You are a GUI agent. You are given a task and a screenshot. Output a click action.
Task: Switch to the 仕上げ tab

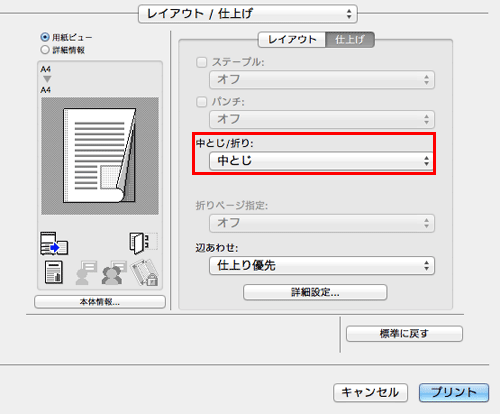click(350, 40)
